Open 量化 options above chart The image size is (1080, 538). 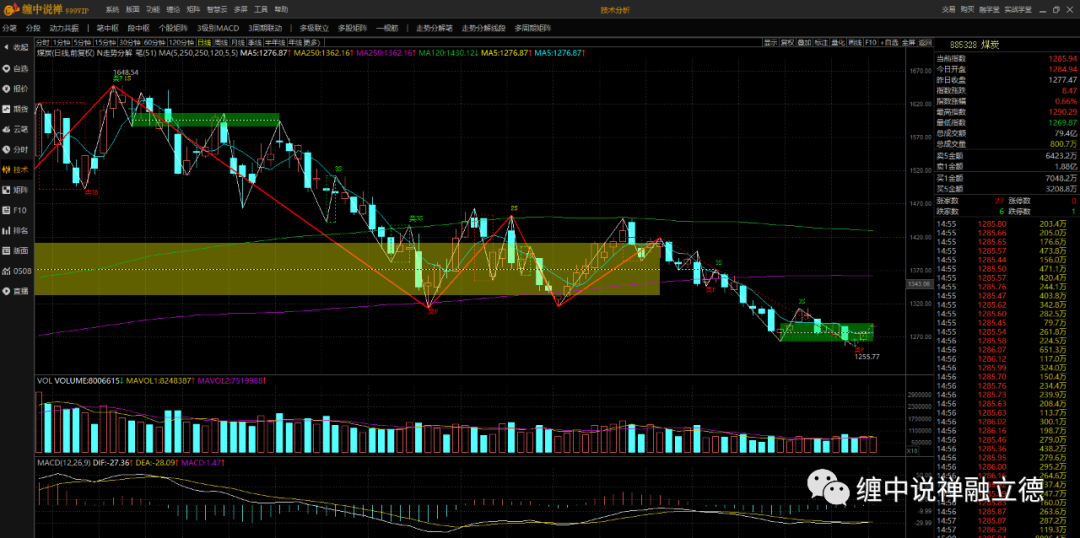coord(838,43)
